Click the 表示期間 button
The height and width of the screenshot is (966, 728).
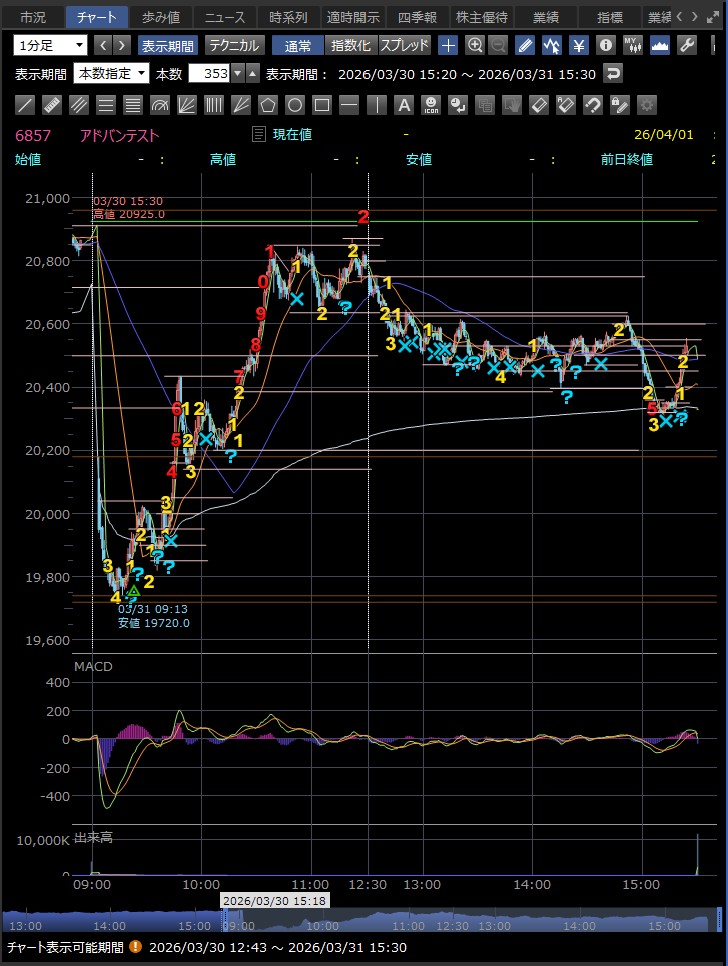168,45
